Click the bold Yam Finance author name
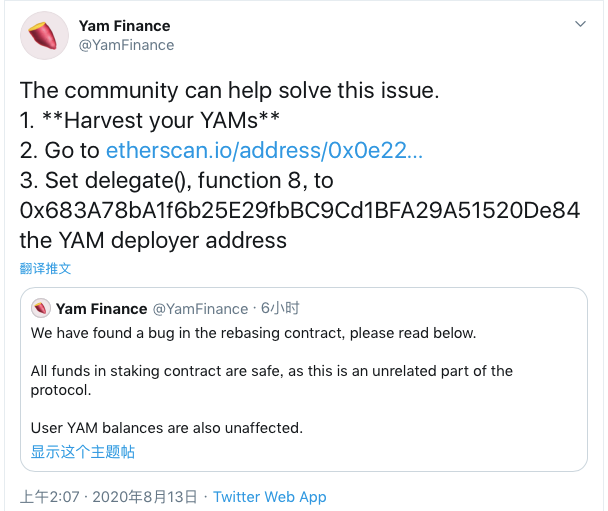Screen dimensions: 608x511 tap(124, 25)
